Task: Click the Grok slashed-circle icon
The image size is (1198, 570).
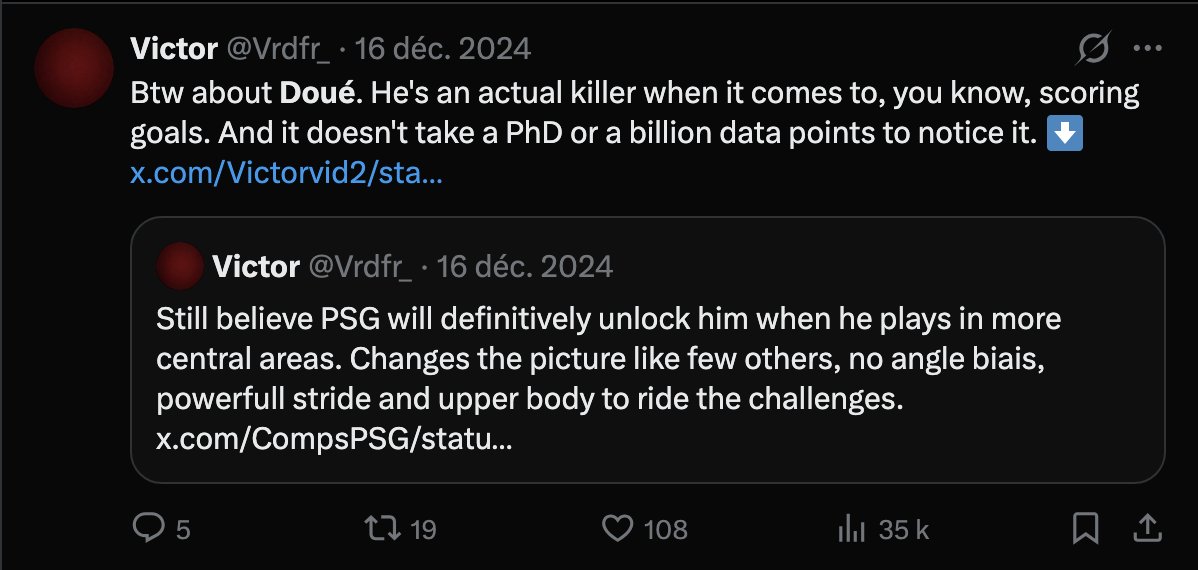Action: pyautogui.click(x=1093, y=50)
